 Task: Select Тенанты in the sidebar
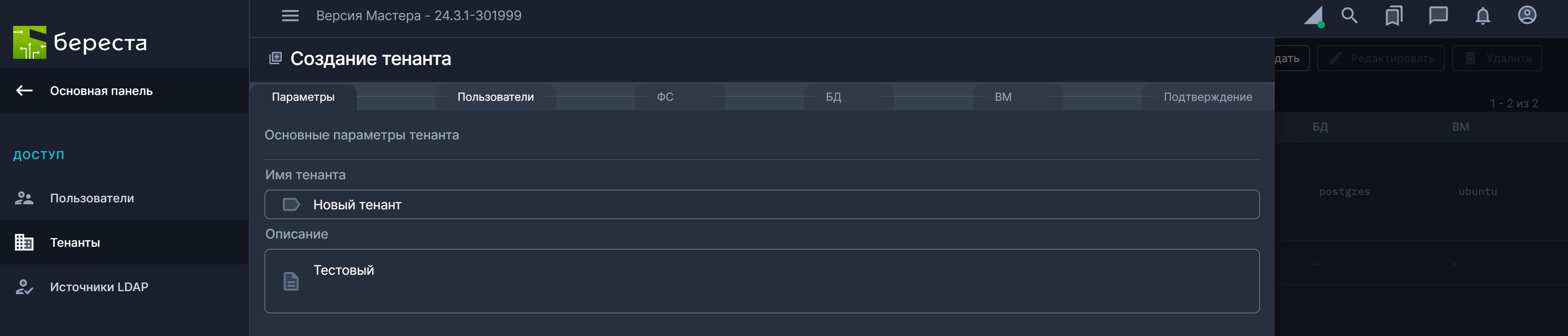click(75, 243)
